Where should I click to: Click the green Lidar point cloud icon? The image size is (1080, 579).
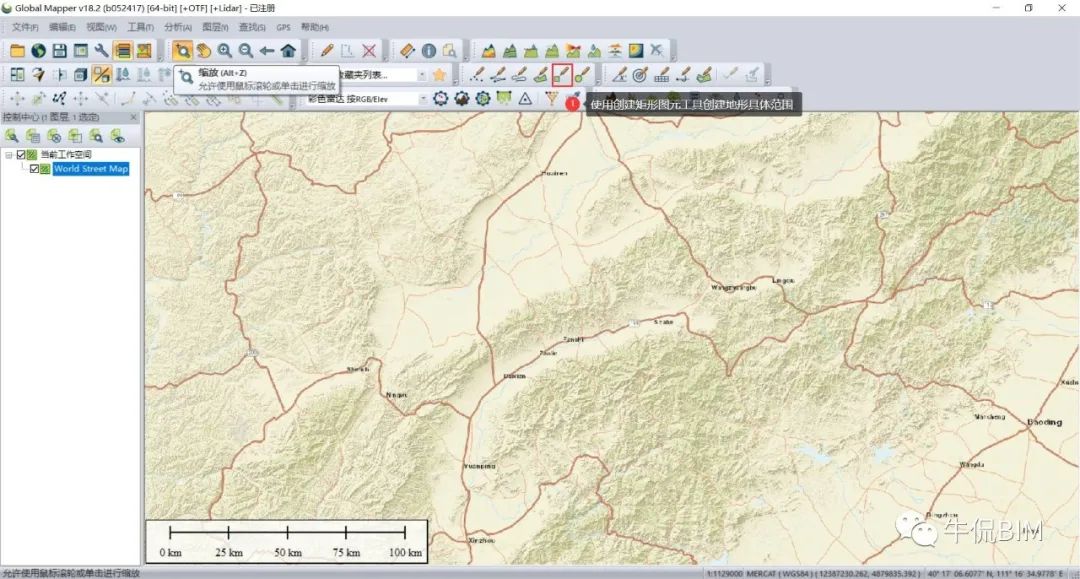(503, 98)
